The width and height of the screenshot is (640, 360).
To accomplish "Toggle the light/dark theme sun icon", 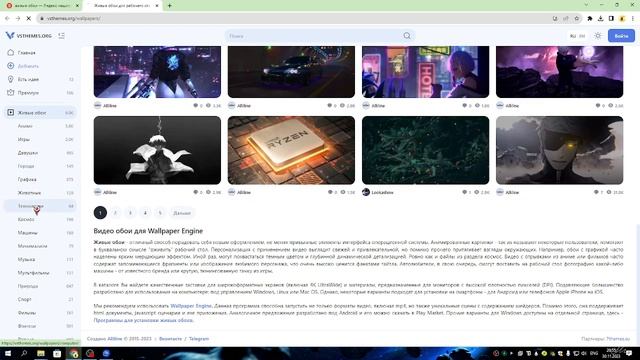I will tap(598, 36).
